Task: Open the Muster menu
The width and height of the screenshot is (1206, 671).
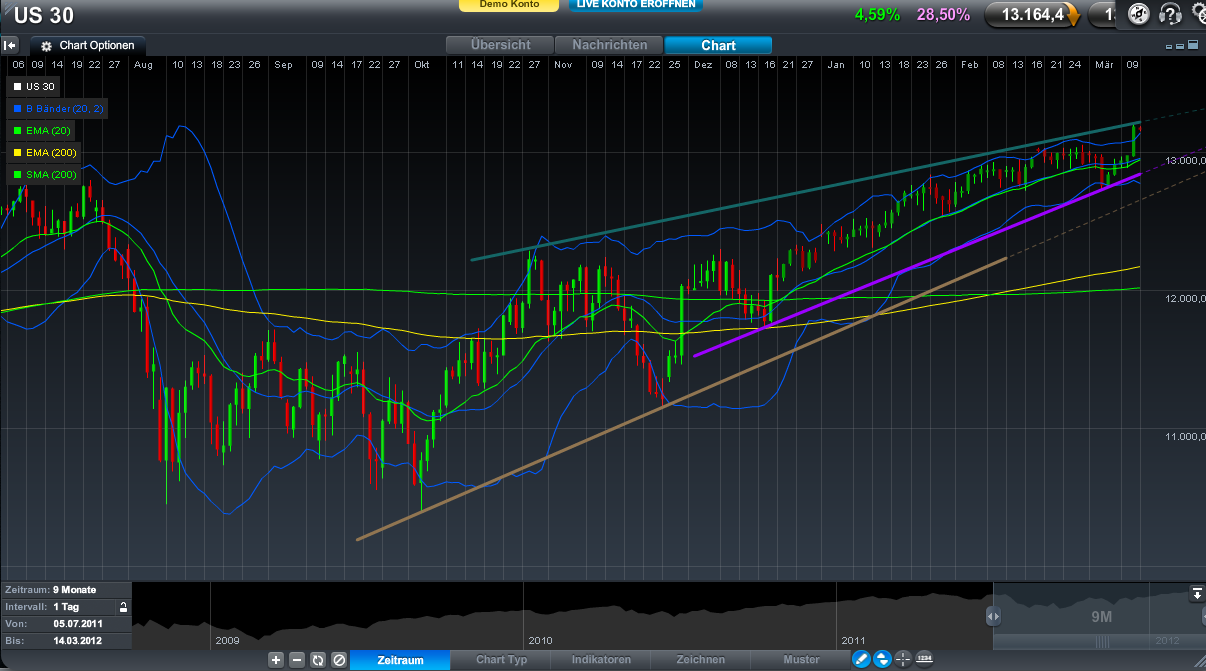Action: point(801,660)
